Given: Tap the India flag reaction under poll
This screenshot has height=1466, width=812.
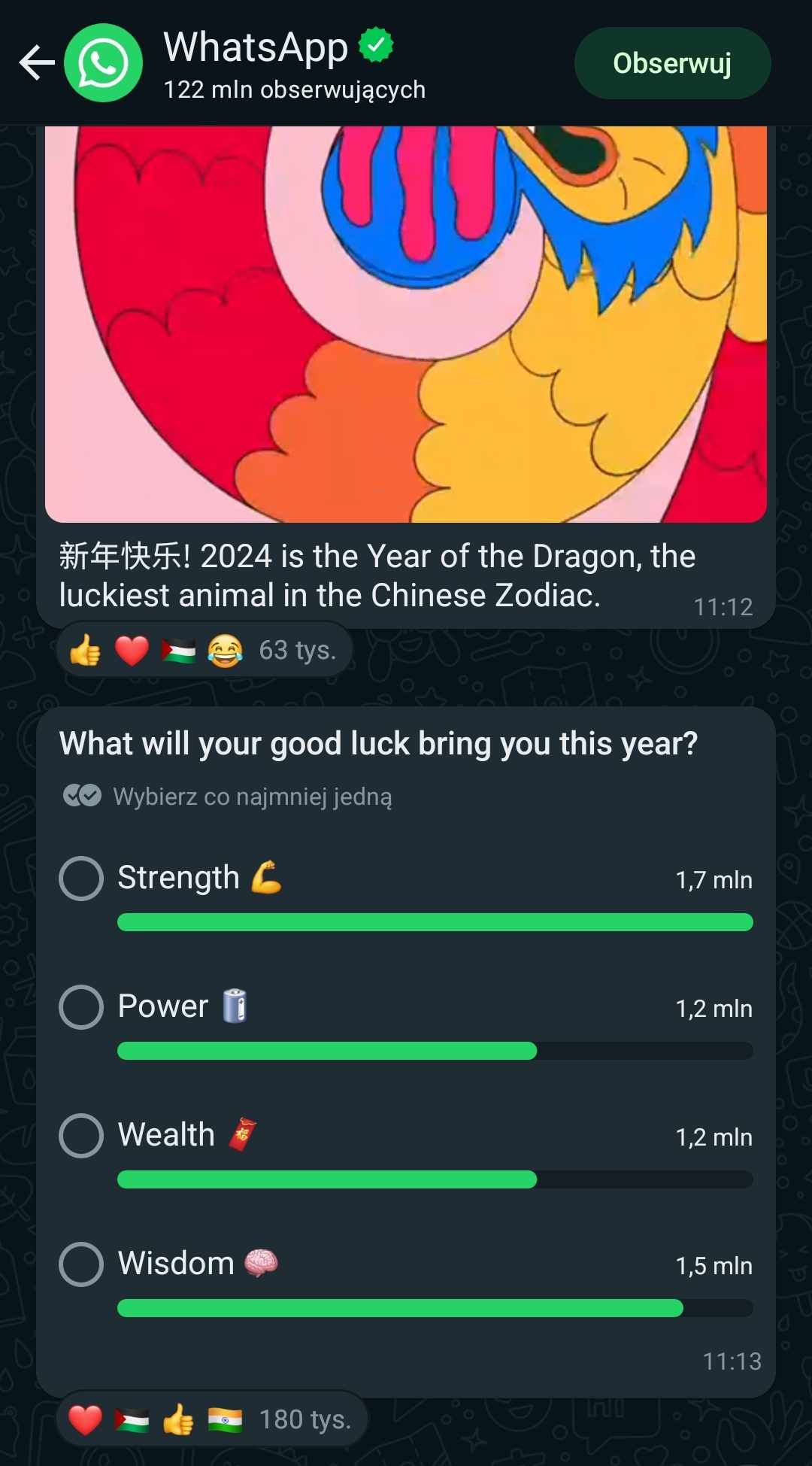Looking at the screenshot, I should [225, 1420].
